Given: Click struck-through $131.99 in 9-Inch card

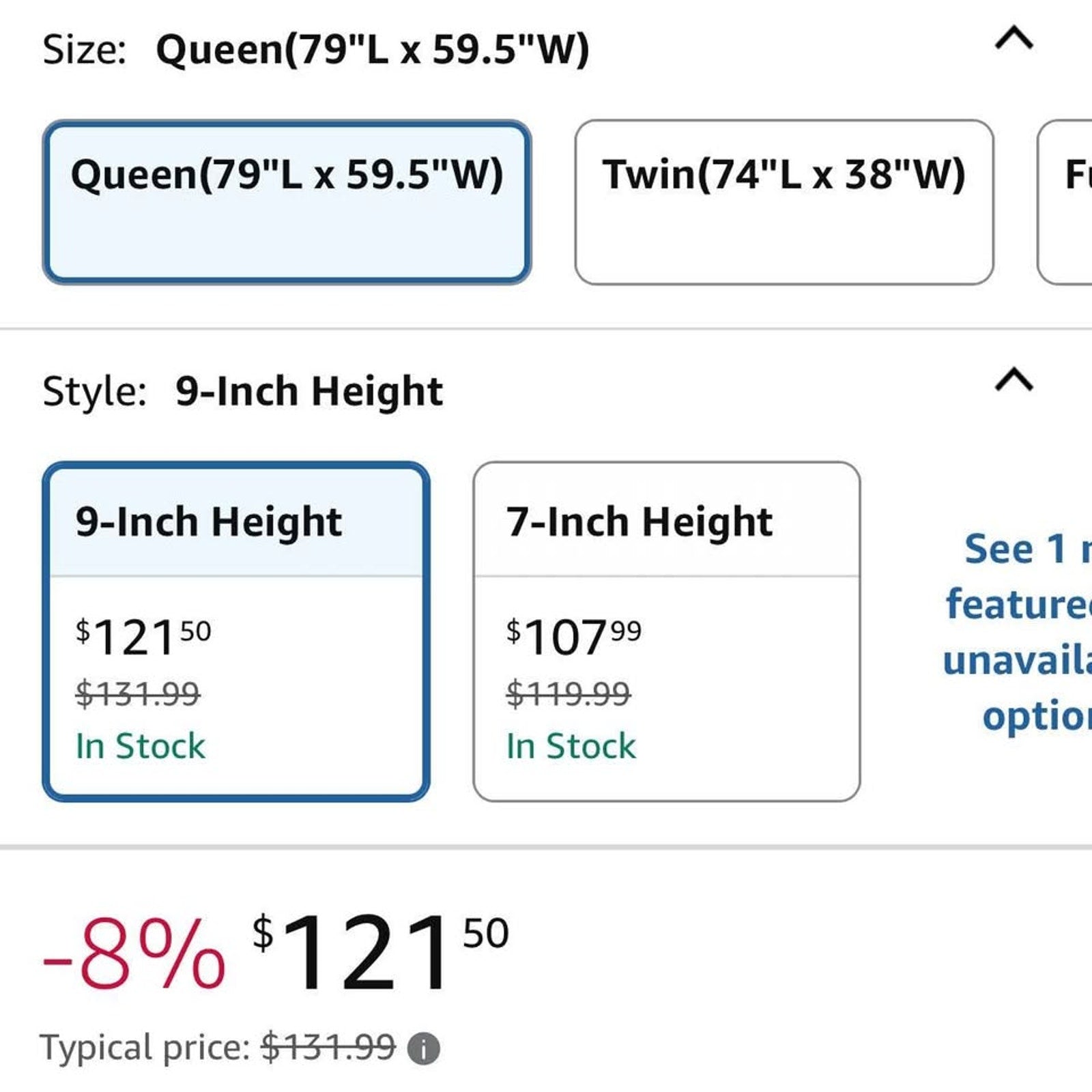Looking at the screenshot, I should 138,694.
